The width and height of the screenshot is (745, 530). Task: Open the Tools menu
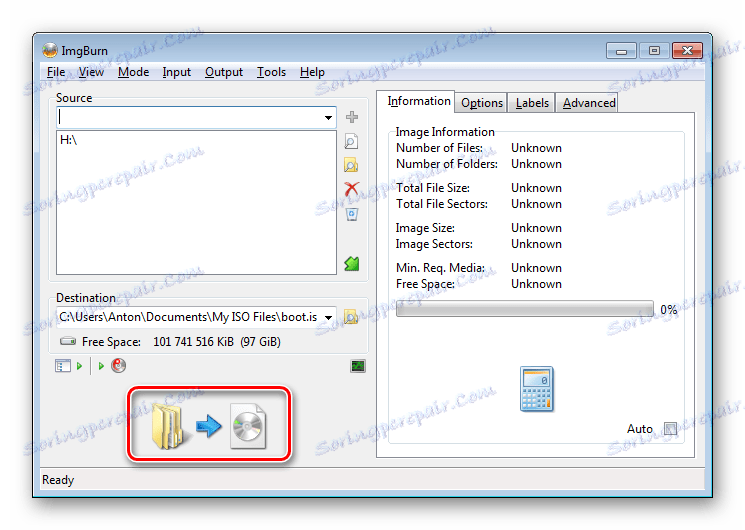[x=271, y=72]
